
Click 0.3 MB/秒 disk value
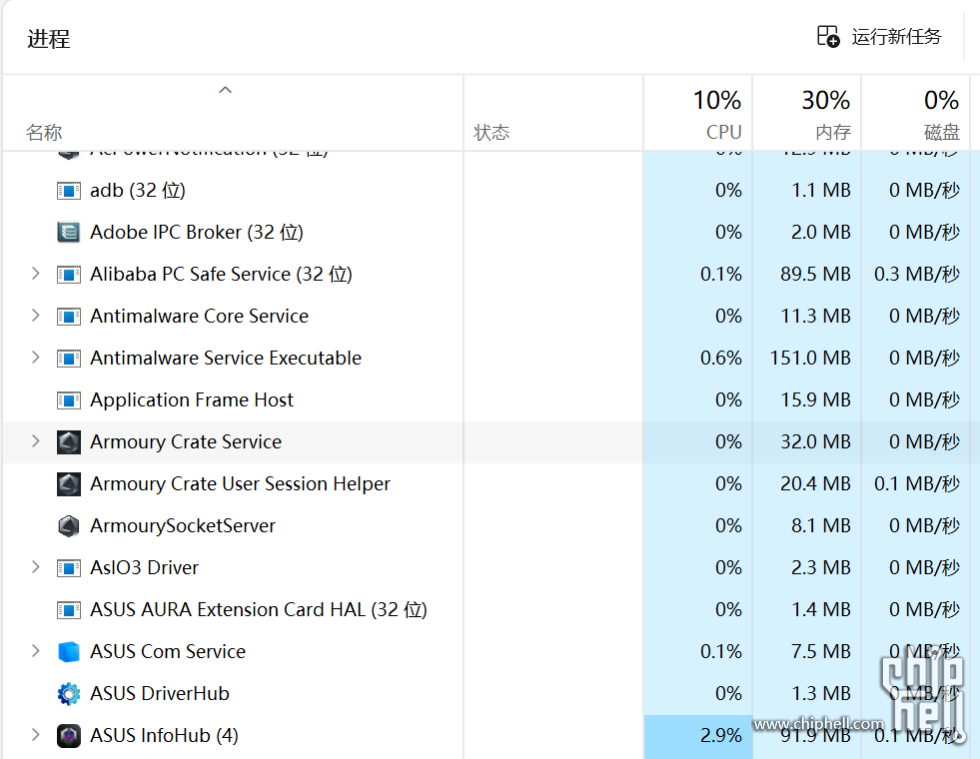(917, 274)
